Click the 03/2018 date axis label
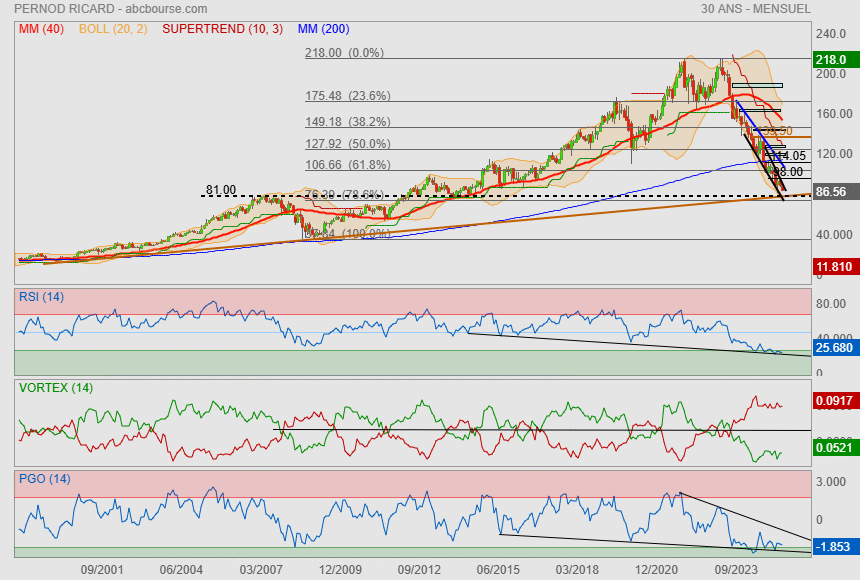This screenshot has height=580, width=860. coord(578,570)
